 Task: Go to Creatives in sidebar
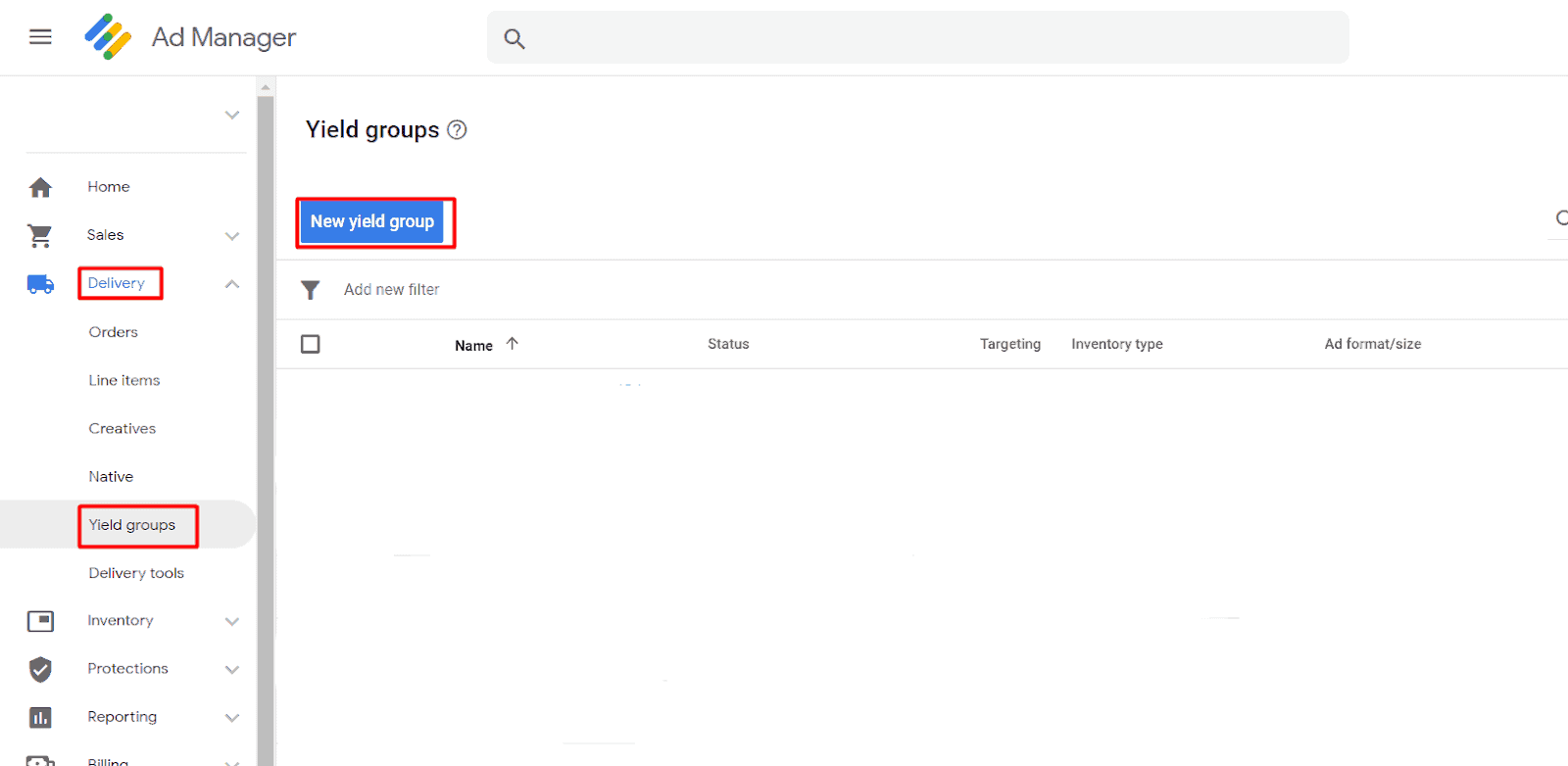122,428
